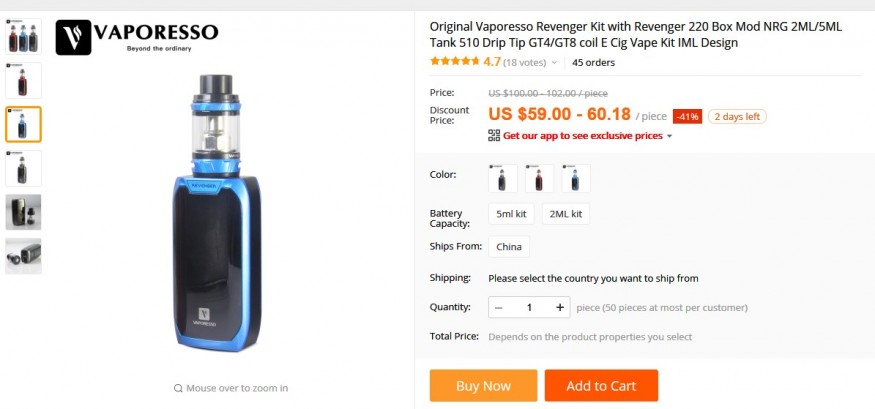Viewport: 875px width, 409px height.
Task: View the bottom thumbnail of disassembled parts
Action: click(23, 256)
